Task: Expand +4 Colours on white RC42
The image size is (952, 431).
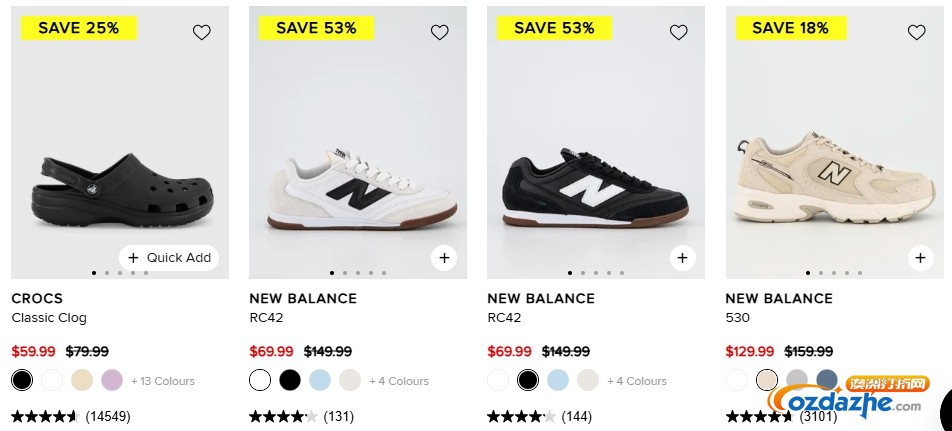Action: point(399,381)
